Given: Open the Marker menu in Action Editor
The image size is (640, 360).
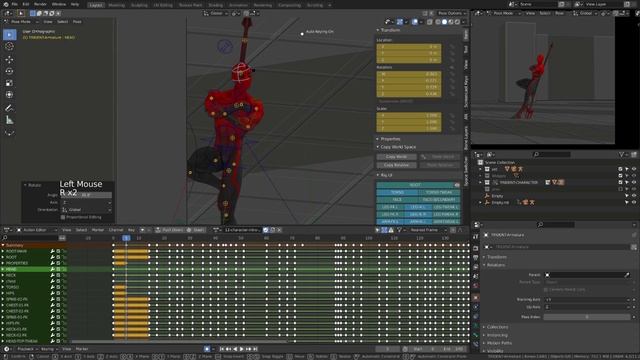Looking at the screenshot, I should [98, 230].
